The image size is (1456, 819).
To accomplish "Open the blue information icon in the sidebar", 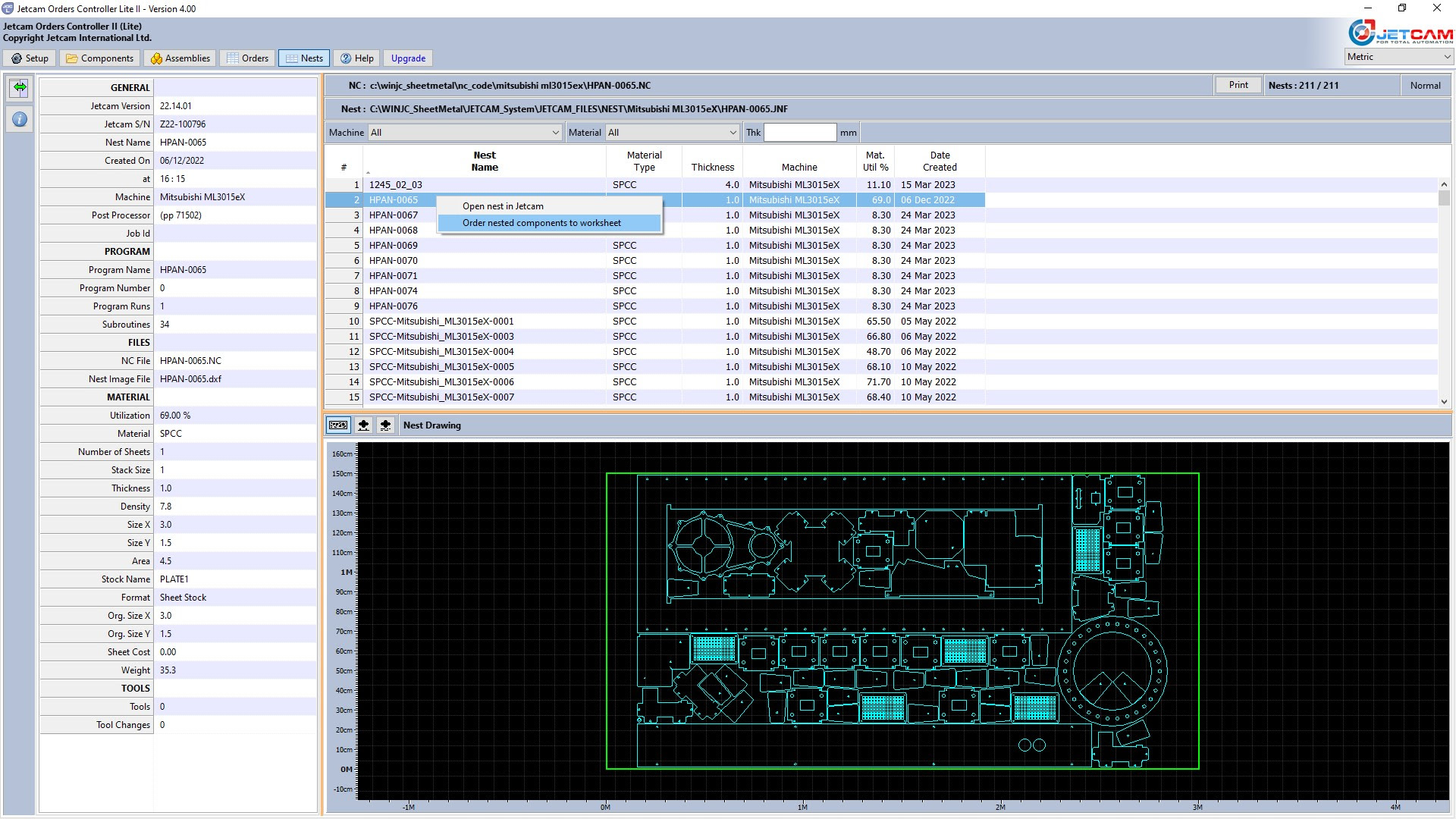I will [x=20, y=119].
